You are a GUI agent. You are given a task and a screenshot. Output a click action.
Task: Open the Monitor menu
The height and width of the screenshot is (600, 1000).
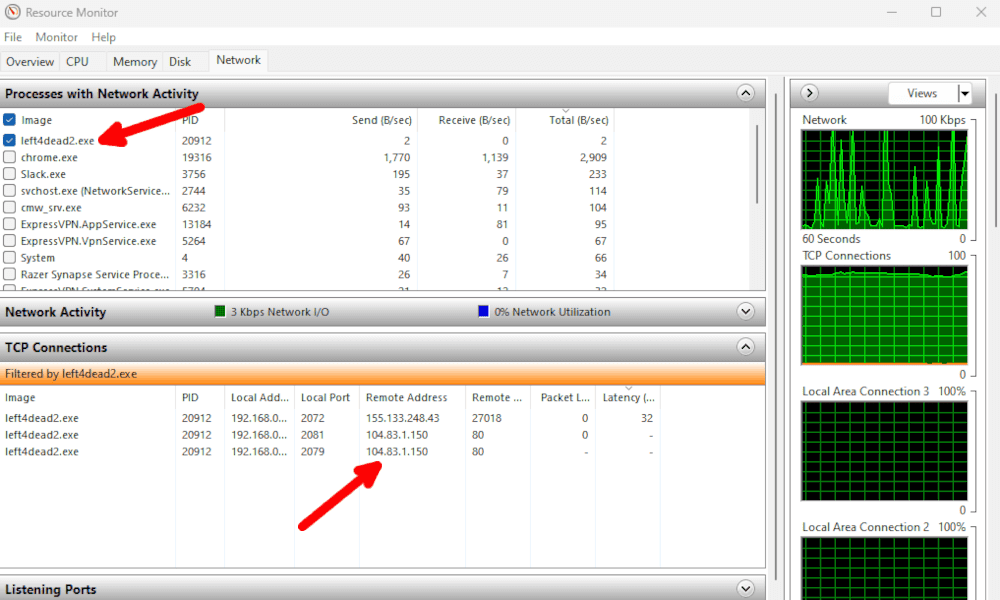click(56, 37)
